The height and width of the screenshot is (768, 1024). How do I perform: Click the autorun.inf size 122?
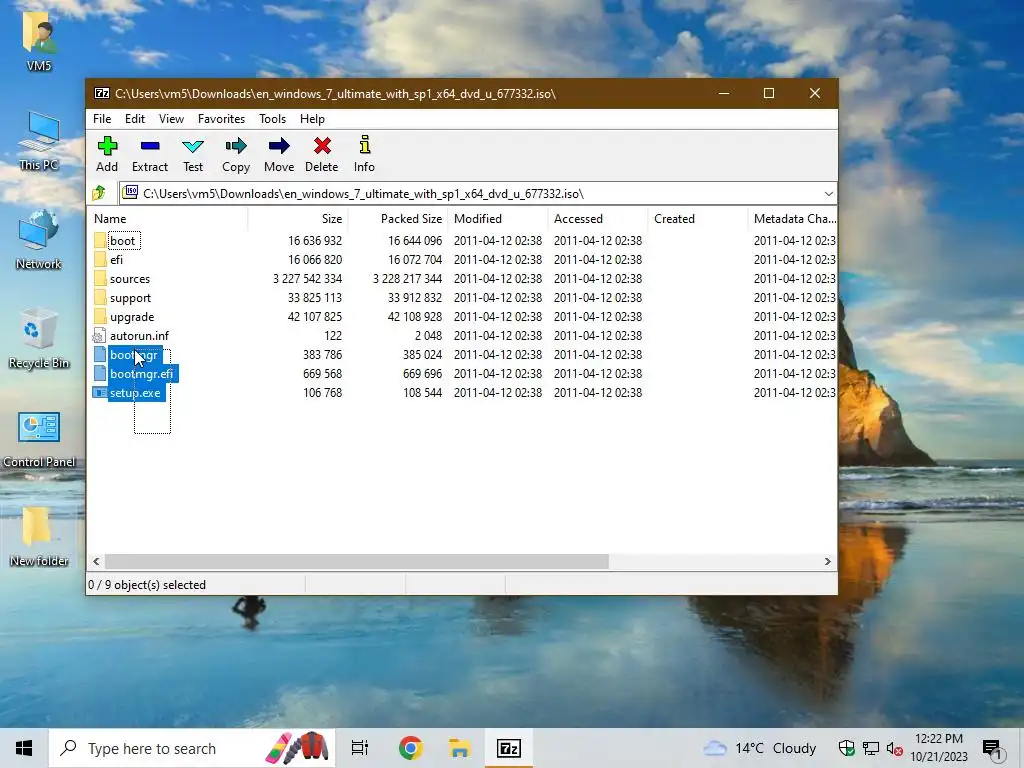tap(332, 336)
